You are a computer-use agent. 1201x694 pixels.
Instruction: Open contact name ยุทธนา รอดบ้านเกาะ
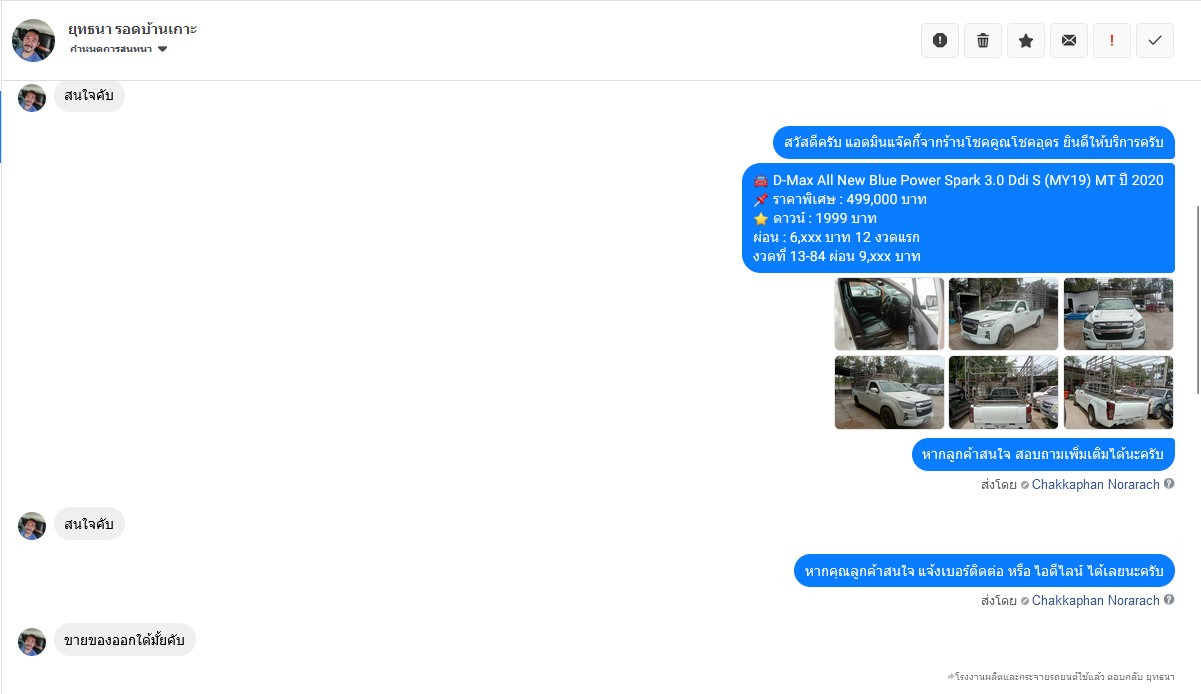click(x=132, y=28)
